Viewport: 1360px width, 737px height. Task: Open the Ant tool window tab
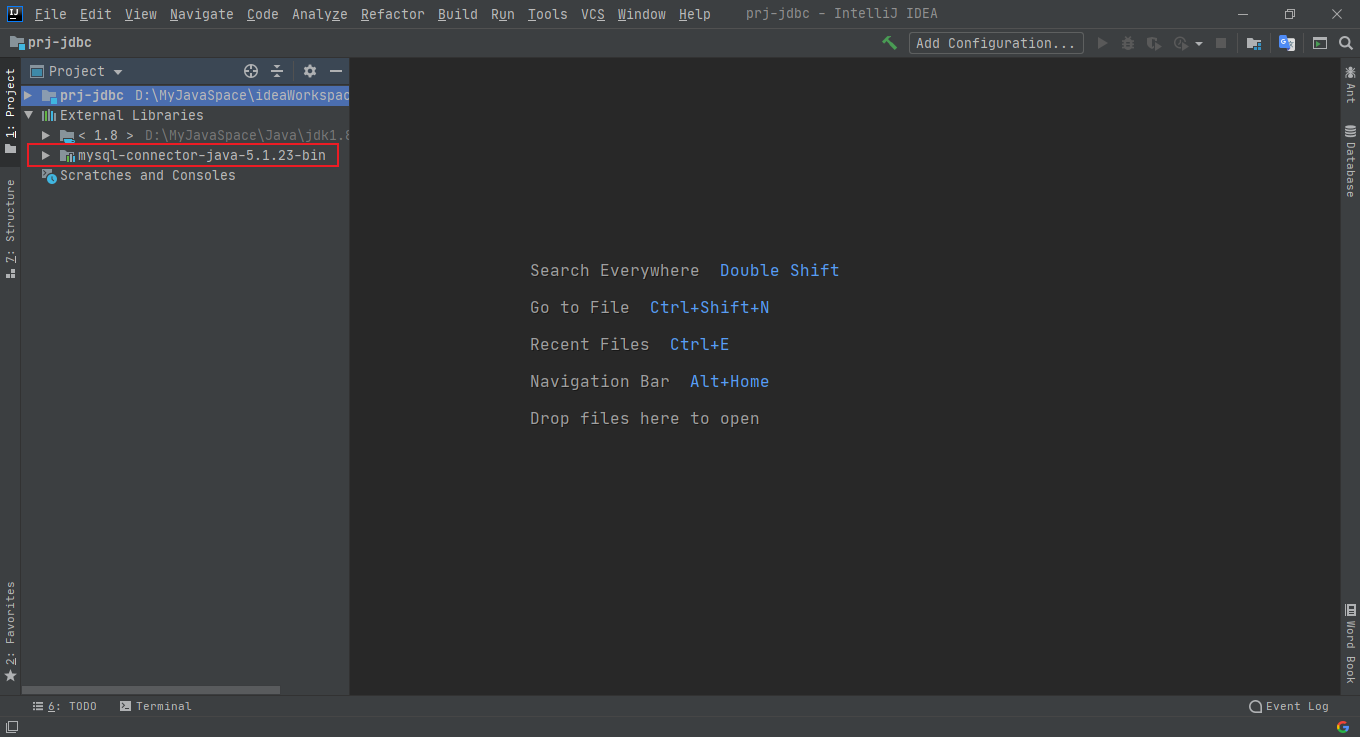(1350, 84)
